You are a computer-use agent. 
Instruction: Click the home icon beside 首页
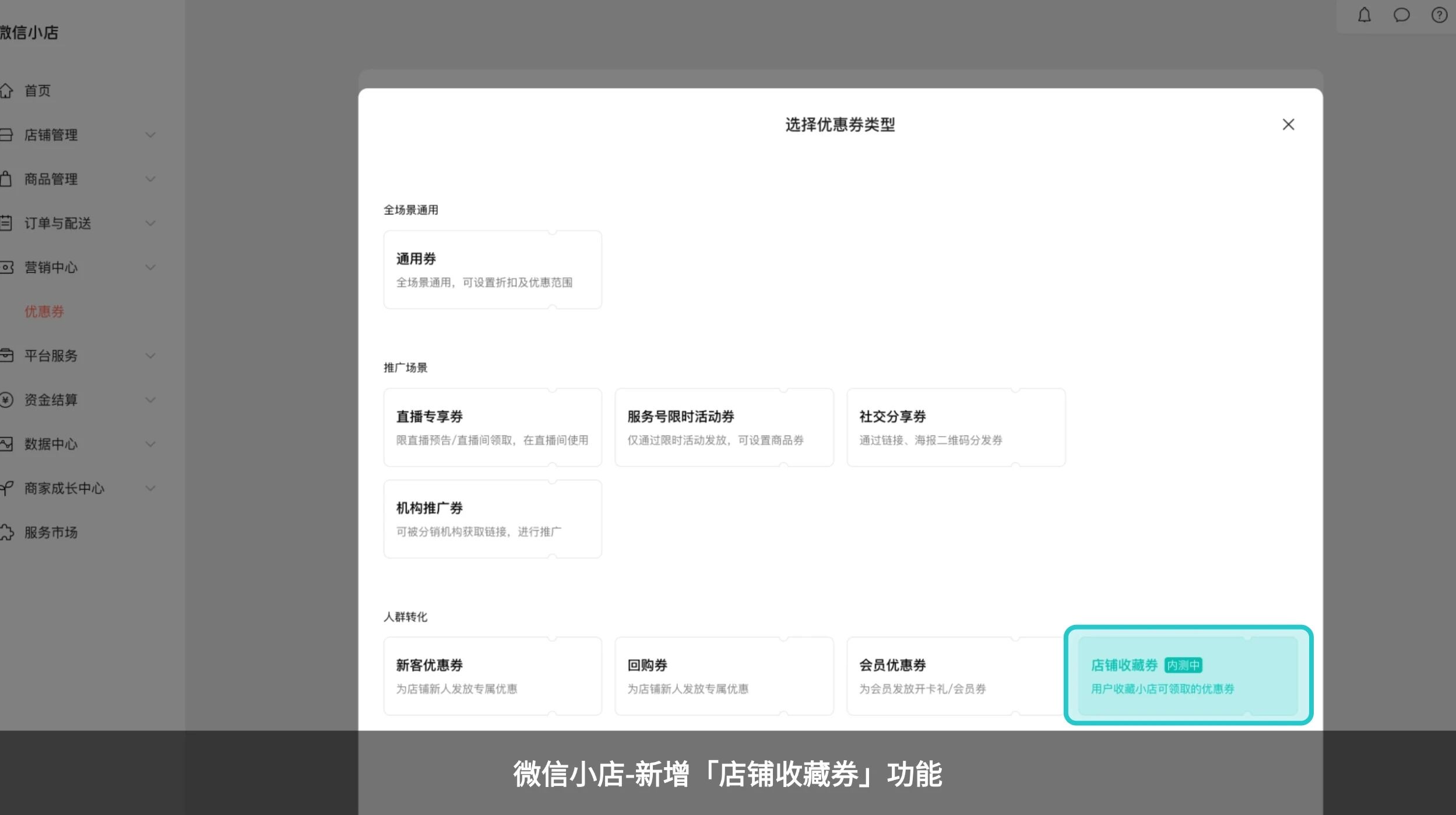coord(6,91)
